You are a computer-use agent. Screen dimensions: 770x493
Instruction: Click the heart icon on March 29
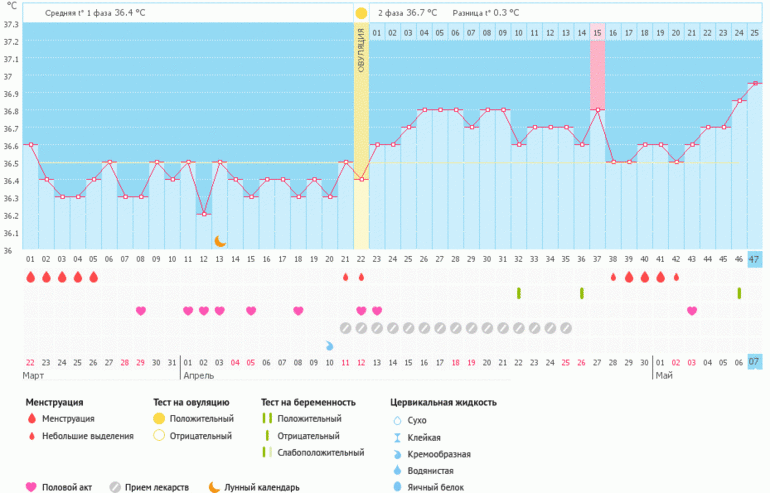click(x=141, y=311)
